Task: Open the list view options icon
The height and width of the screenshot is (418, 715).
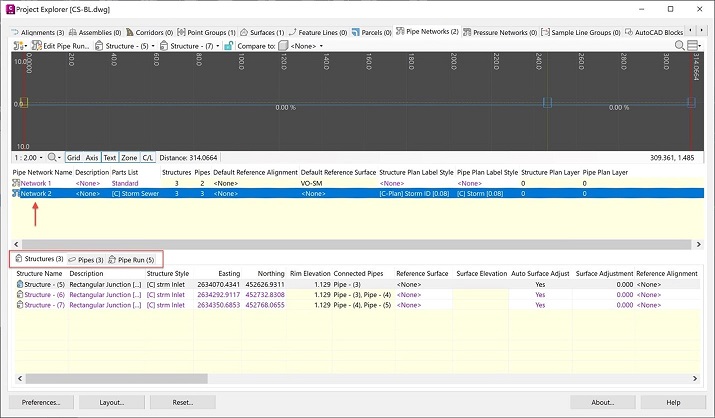Action: click(695, 45)
